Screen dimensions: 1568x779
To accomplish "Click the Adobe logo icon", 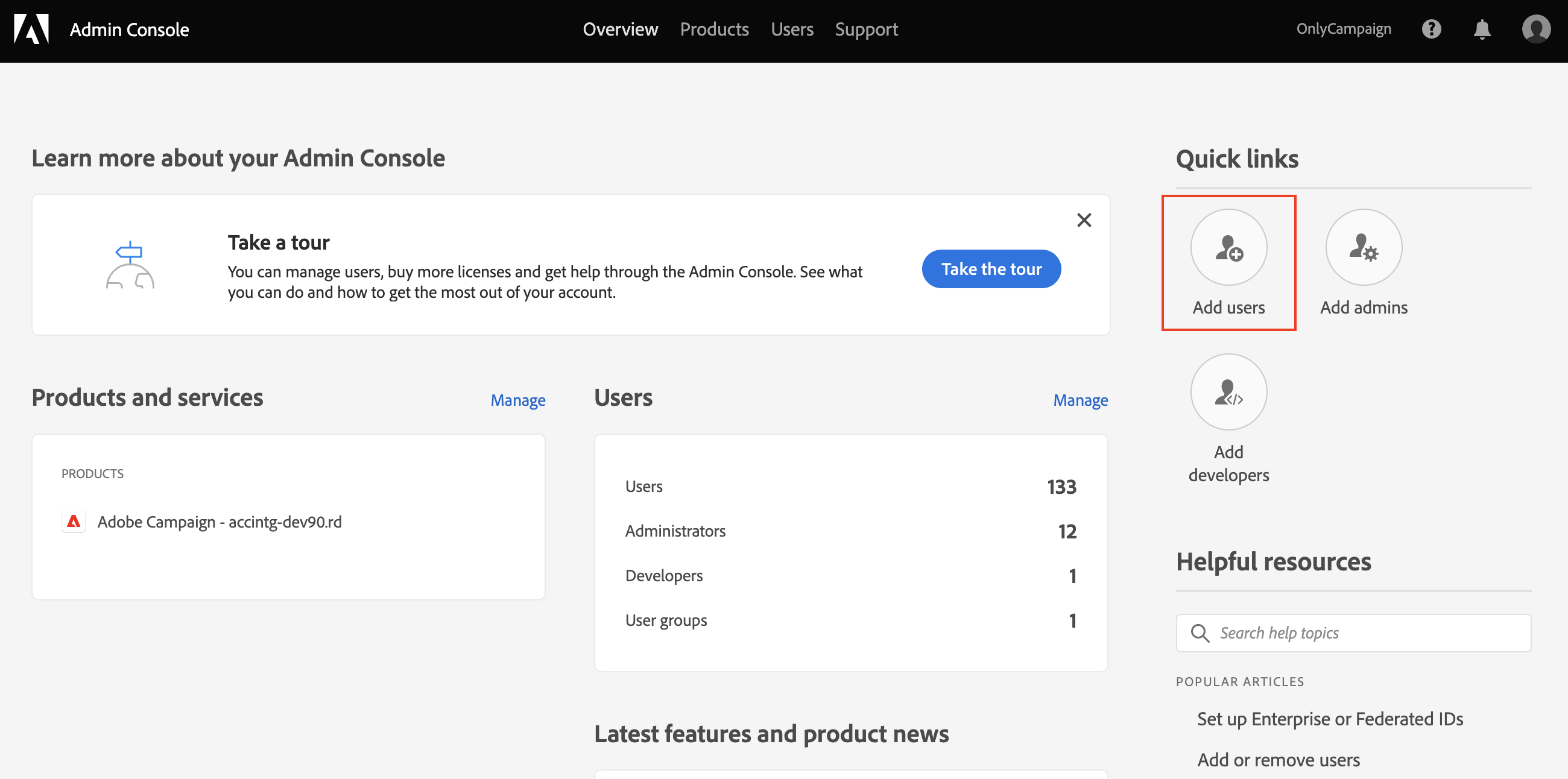I will [x=31, y=29].
